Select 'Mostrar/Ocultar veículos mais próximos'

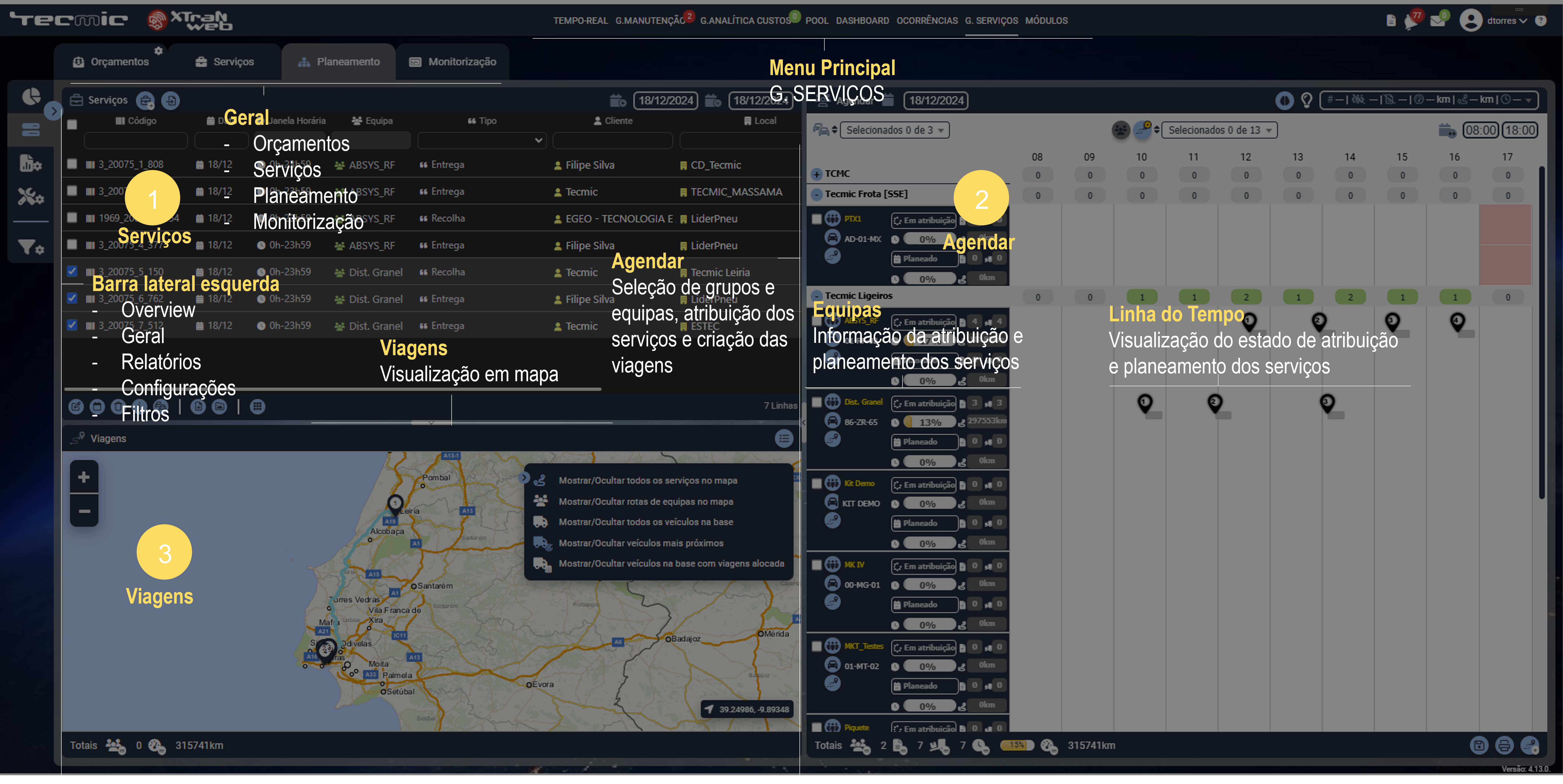[x=641, y=543]
